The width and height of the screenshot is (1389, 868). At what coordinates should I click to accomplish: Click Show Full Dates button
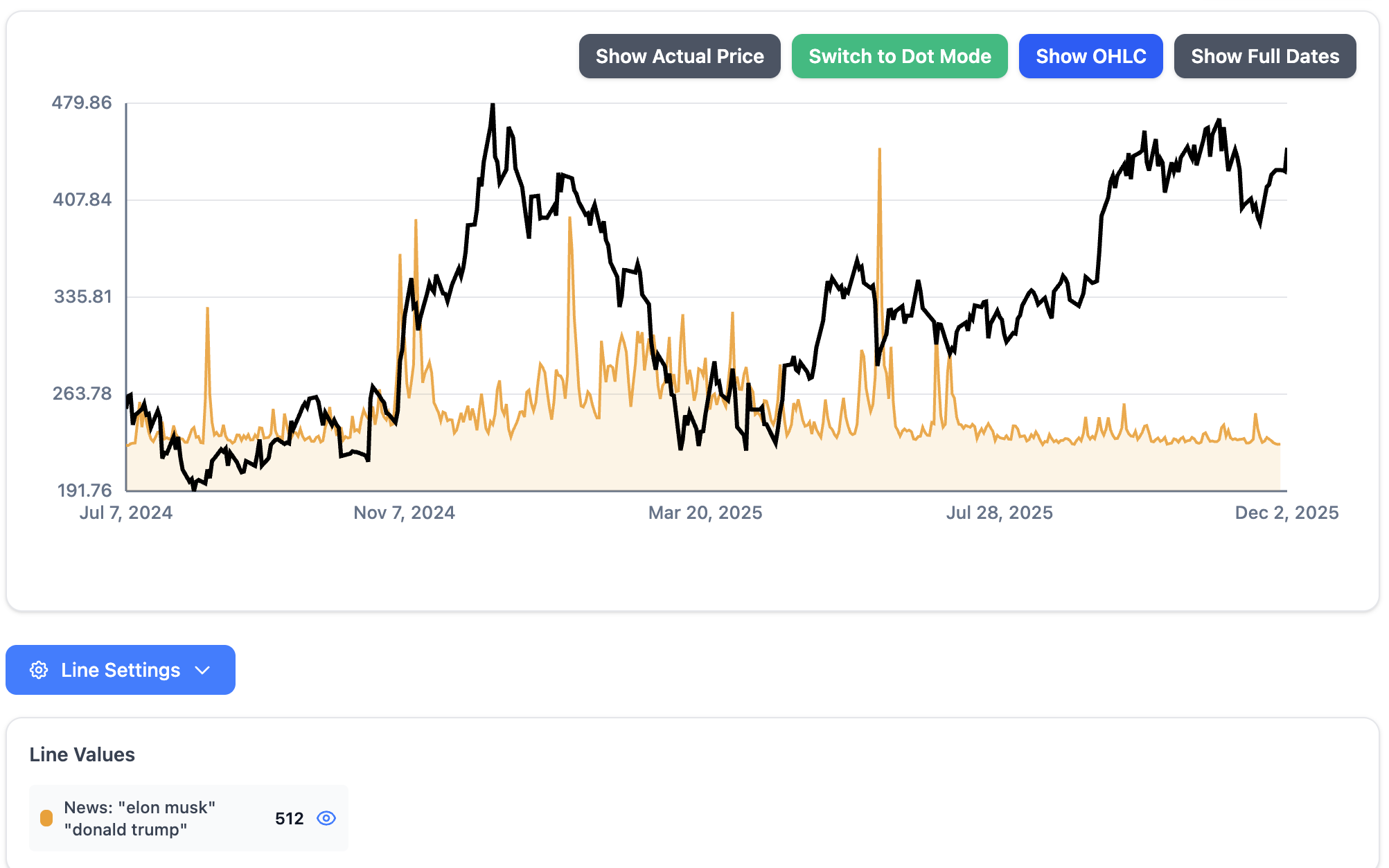coord(1265,56)
